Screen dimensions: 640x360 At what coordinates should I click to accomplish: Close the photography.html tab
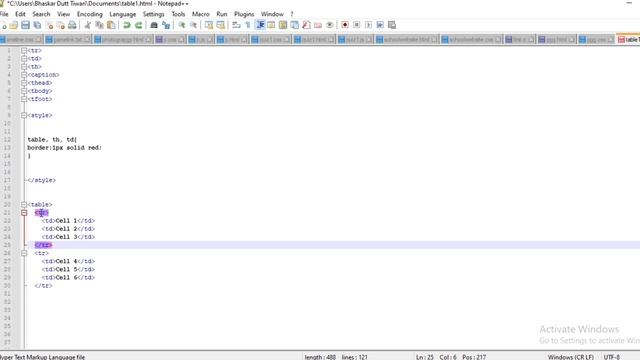pos(148,40)
